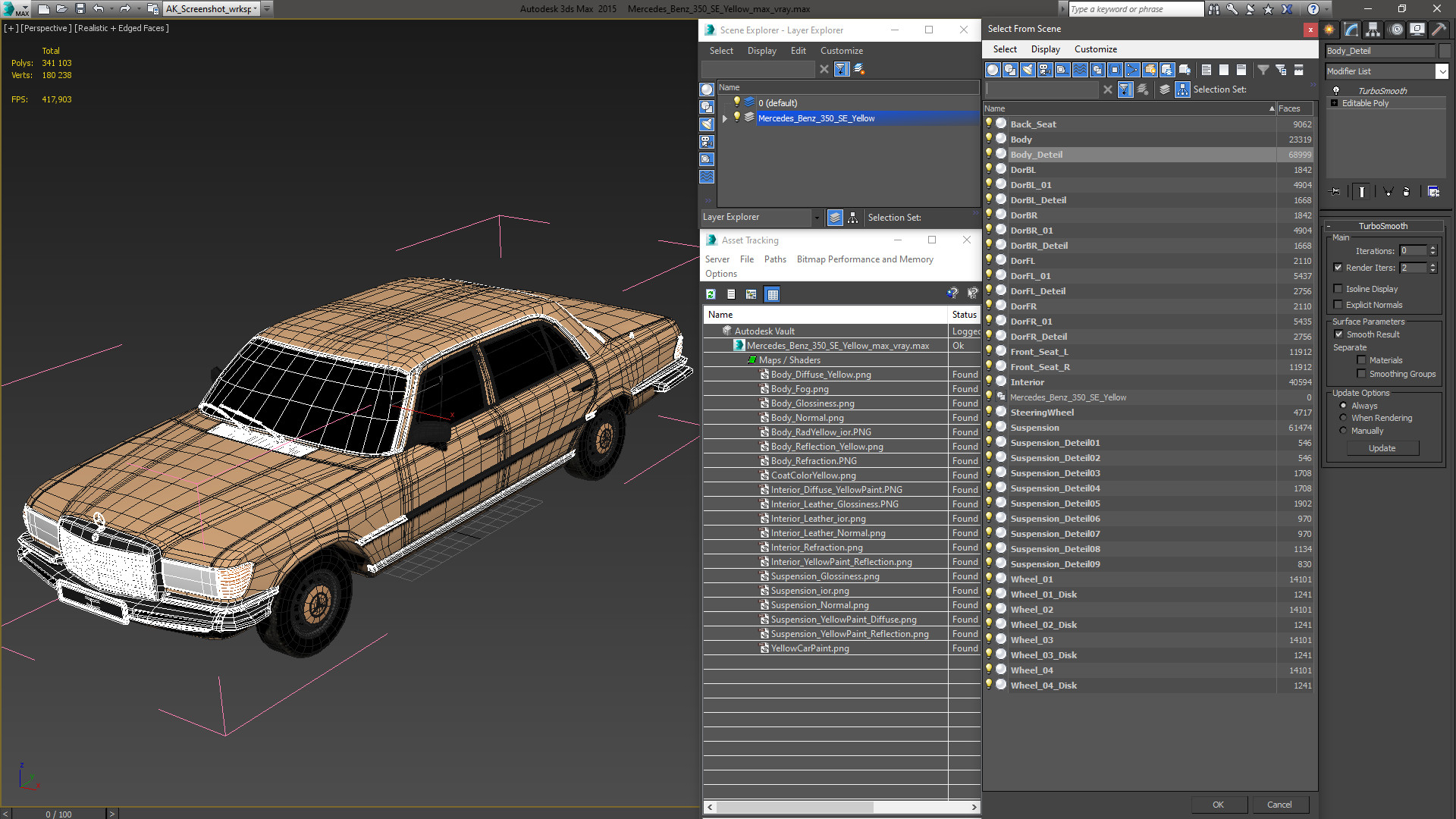Click the search field in Select From Scene
The height and width of the screenshot is (819, 1456).
(x=1041, y=89)
